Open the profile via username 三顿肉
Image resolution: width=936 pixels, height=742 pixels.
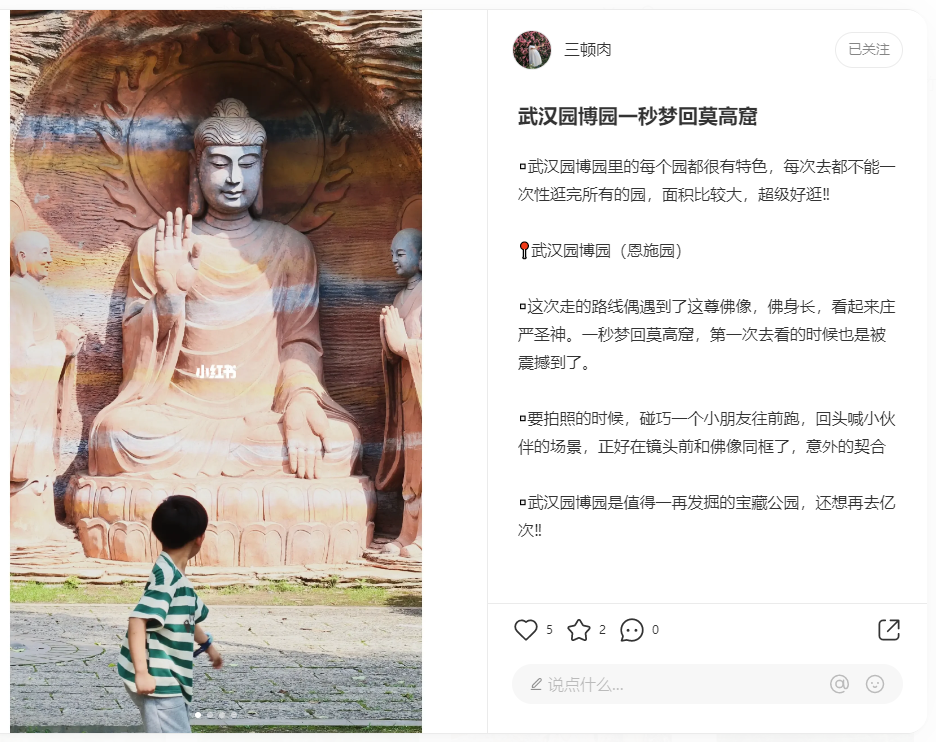pyautogui.click(x=588, y=50)
